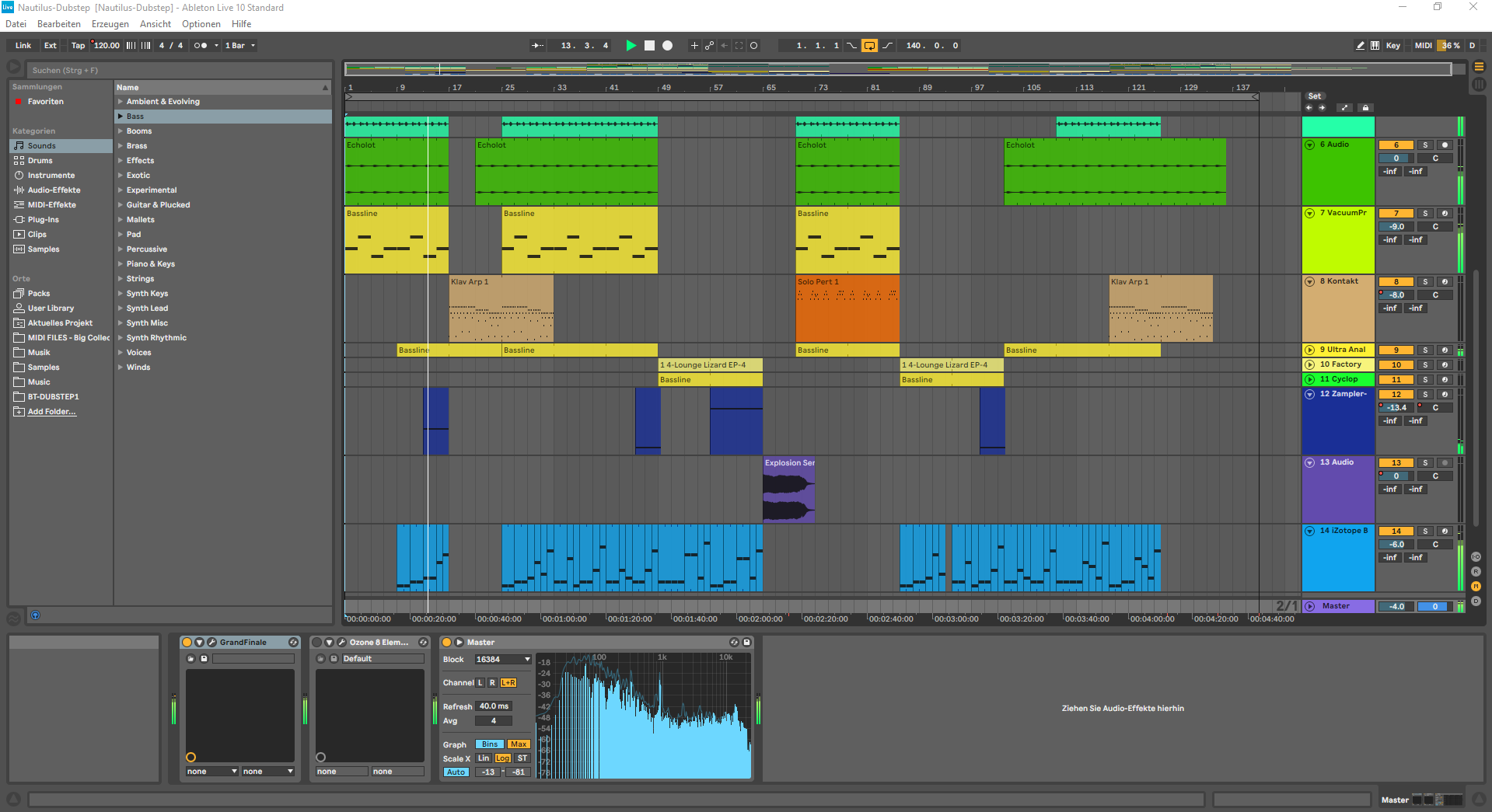Enable the Punch-In switch
Screen dimensions: 1492x812
(x=852, y=46)
